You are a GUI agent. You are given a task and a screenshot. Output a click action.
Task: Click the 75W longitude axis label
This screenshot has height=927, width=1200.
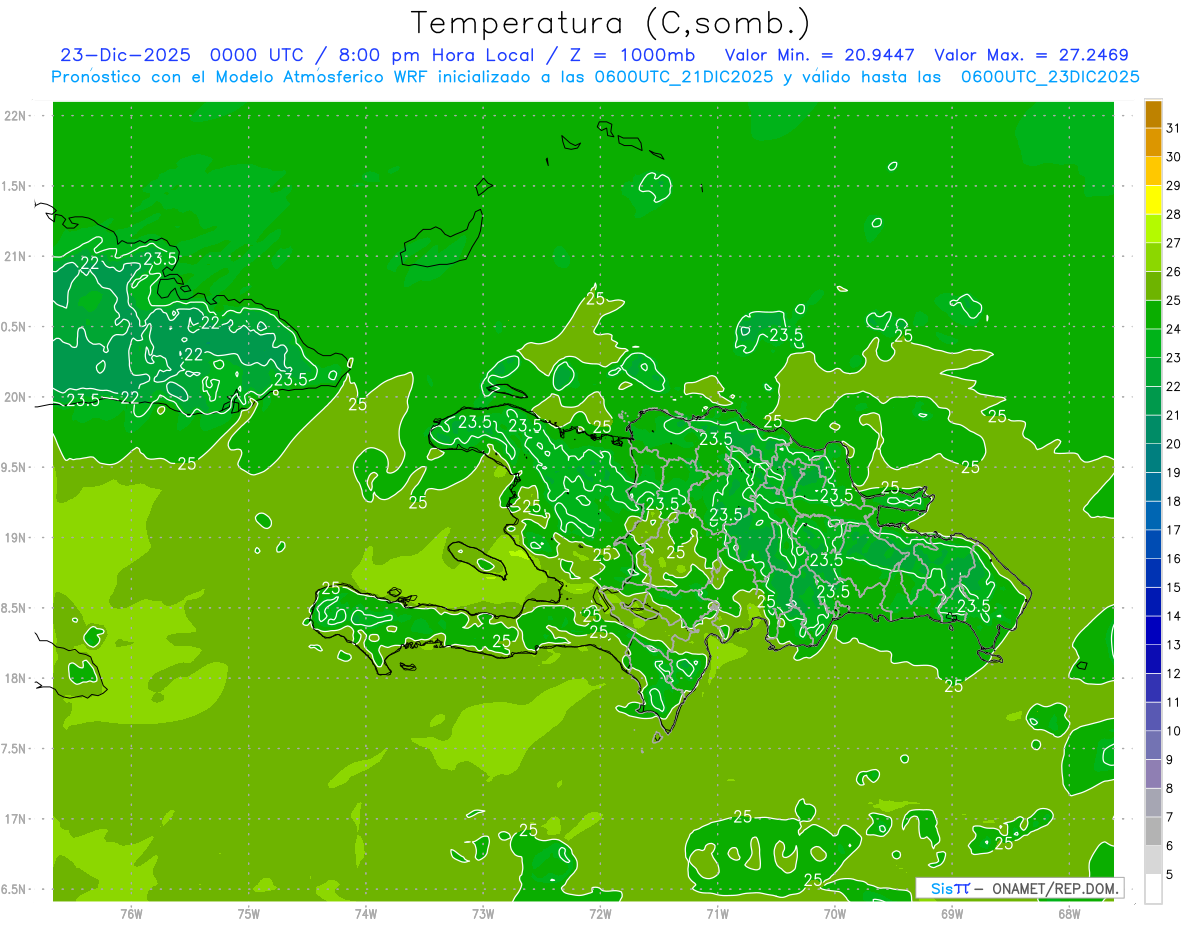pyautogui.click(x=249, y=914)
